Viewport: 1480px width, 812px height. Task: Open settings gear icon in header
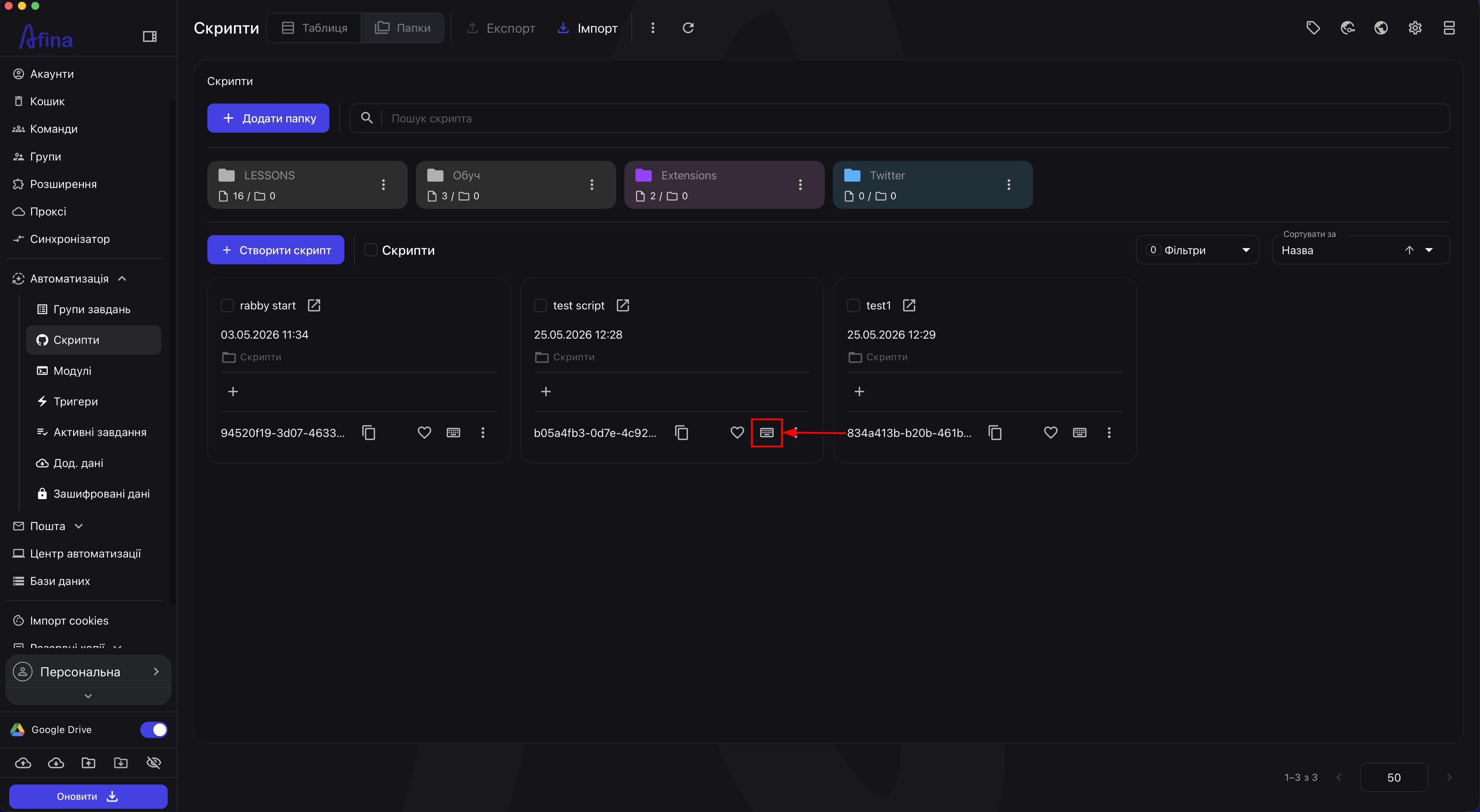[1415, 28]
